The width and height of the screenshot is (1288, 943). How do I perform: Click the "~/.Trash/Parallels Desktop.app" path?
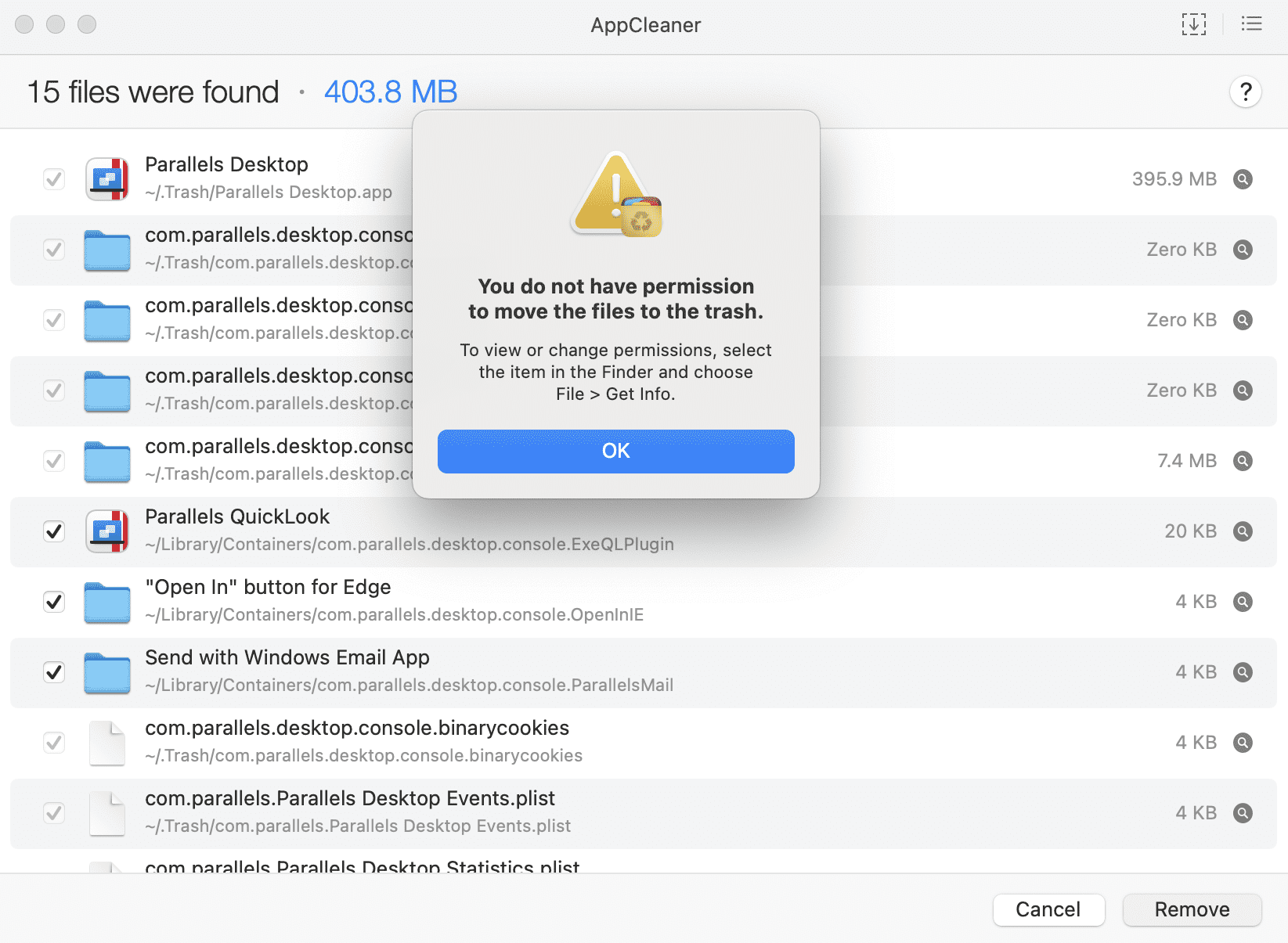269,192
